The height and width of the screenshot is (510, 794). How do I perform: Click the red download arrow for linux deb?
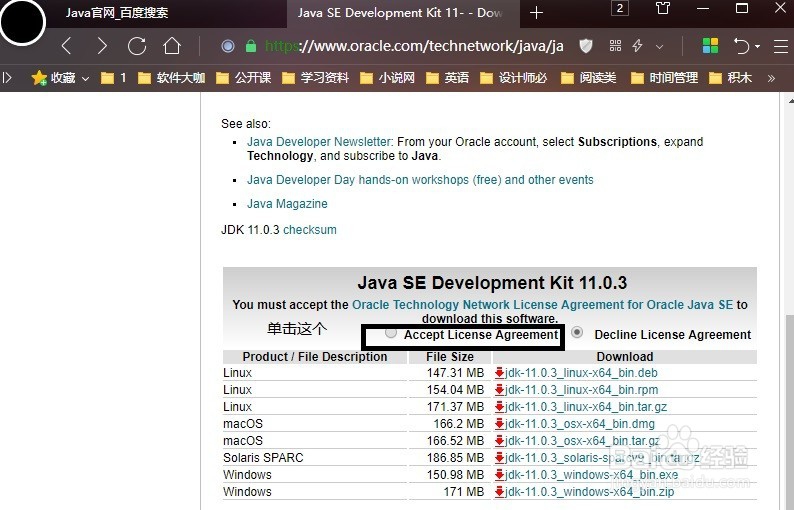coord(499,373)
